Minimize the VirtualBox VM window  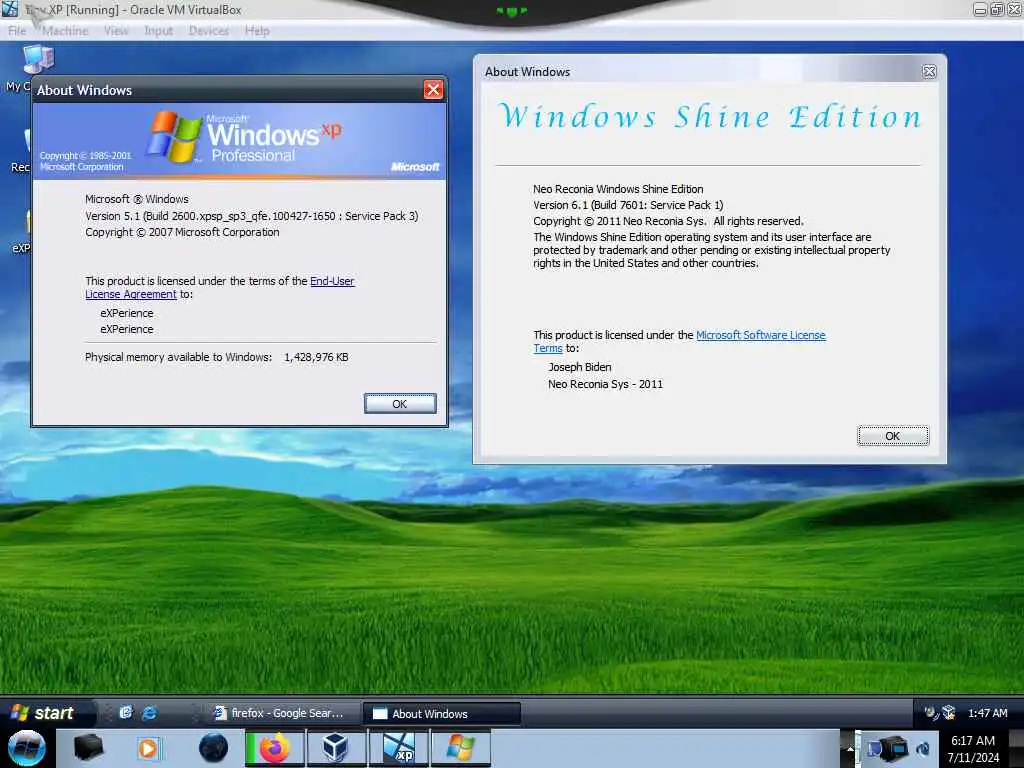[x=980, y=9]
